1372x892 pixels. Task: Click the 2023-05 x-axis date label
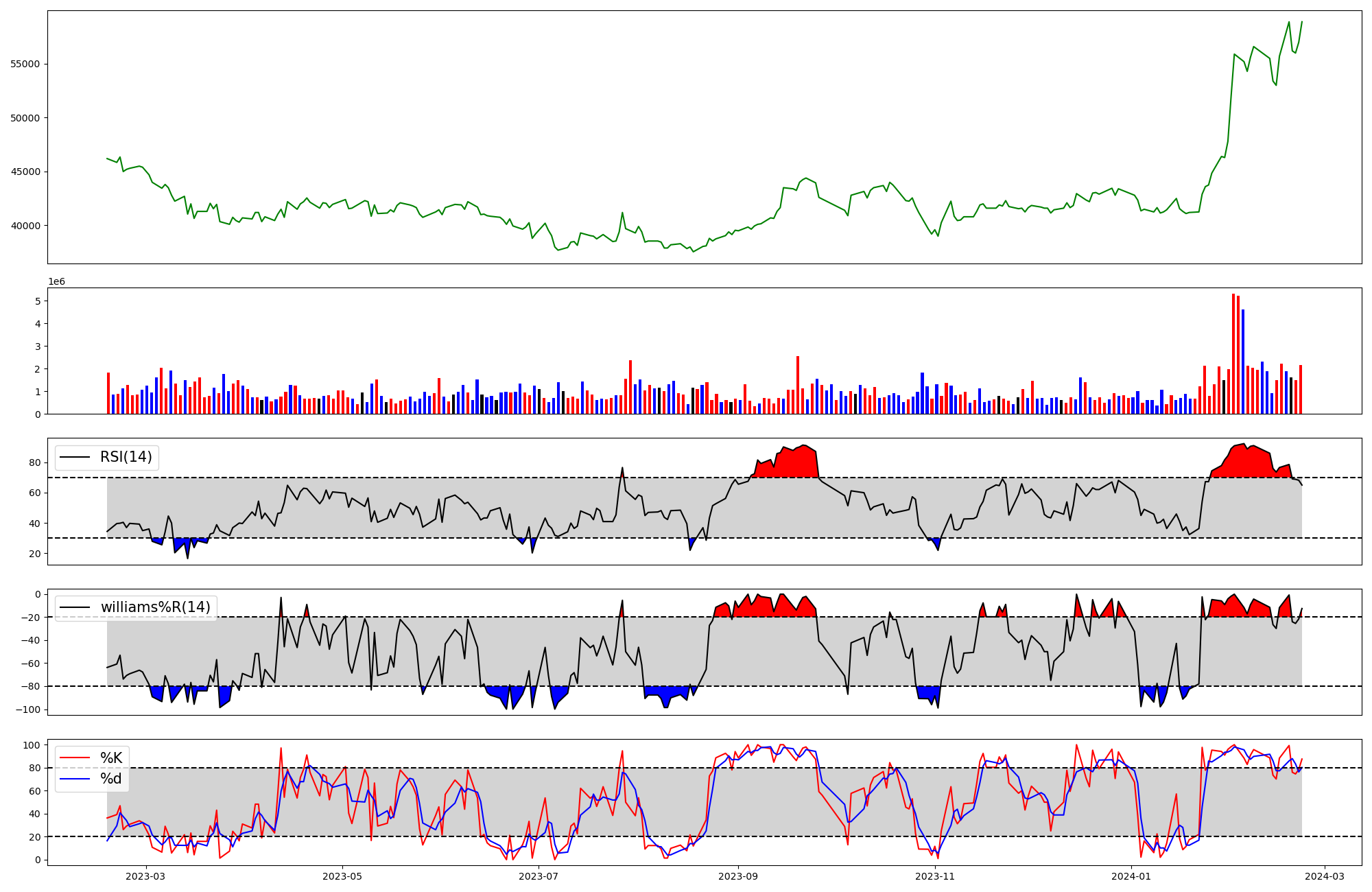pos(342,876)
